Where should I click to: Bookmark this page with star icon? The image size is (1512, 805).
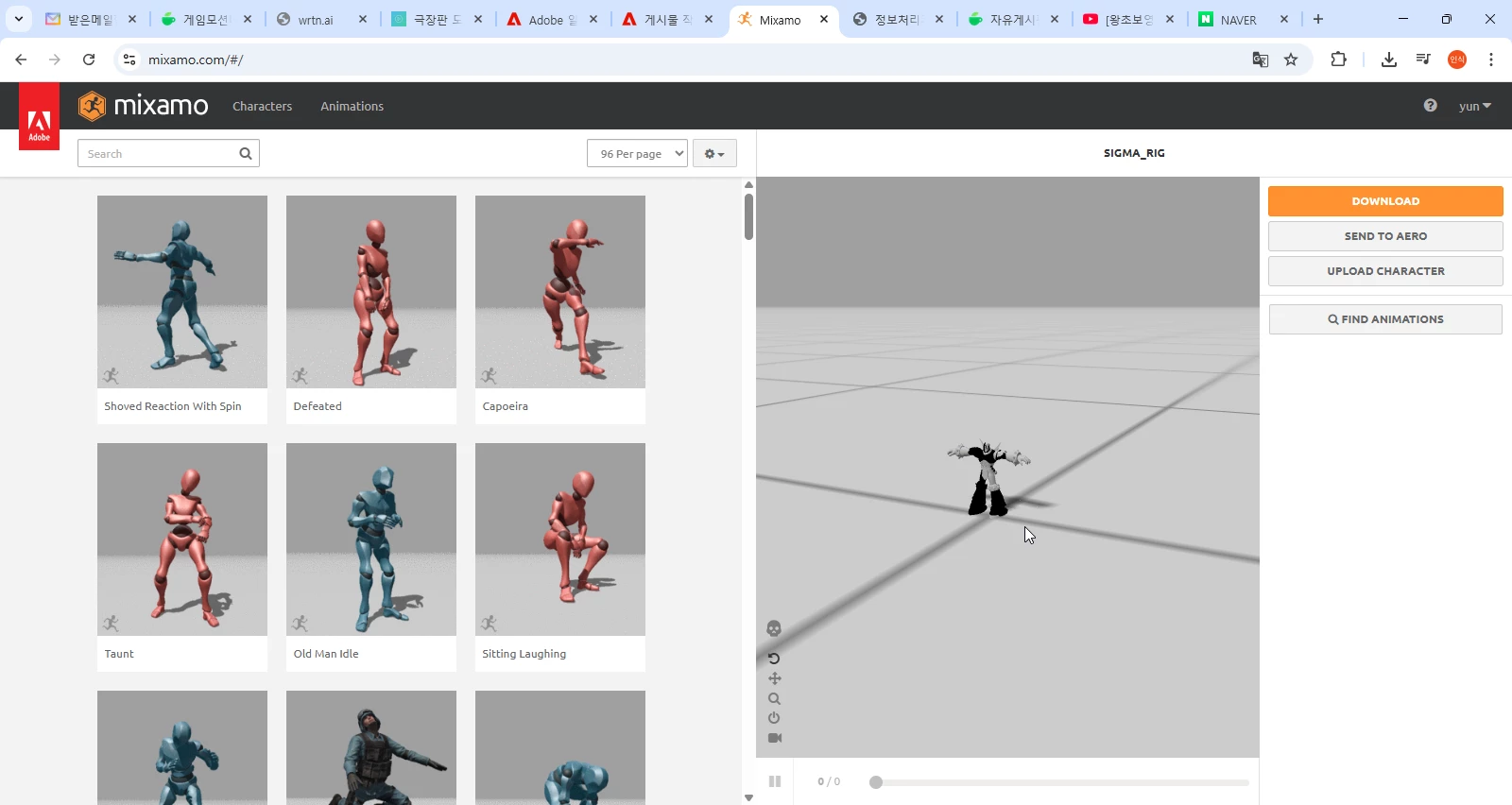(1291, 60)
